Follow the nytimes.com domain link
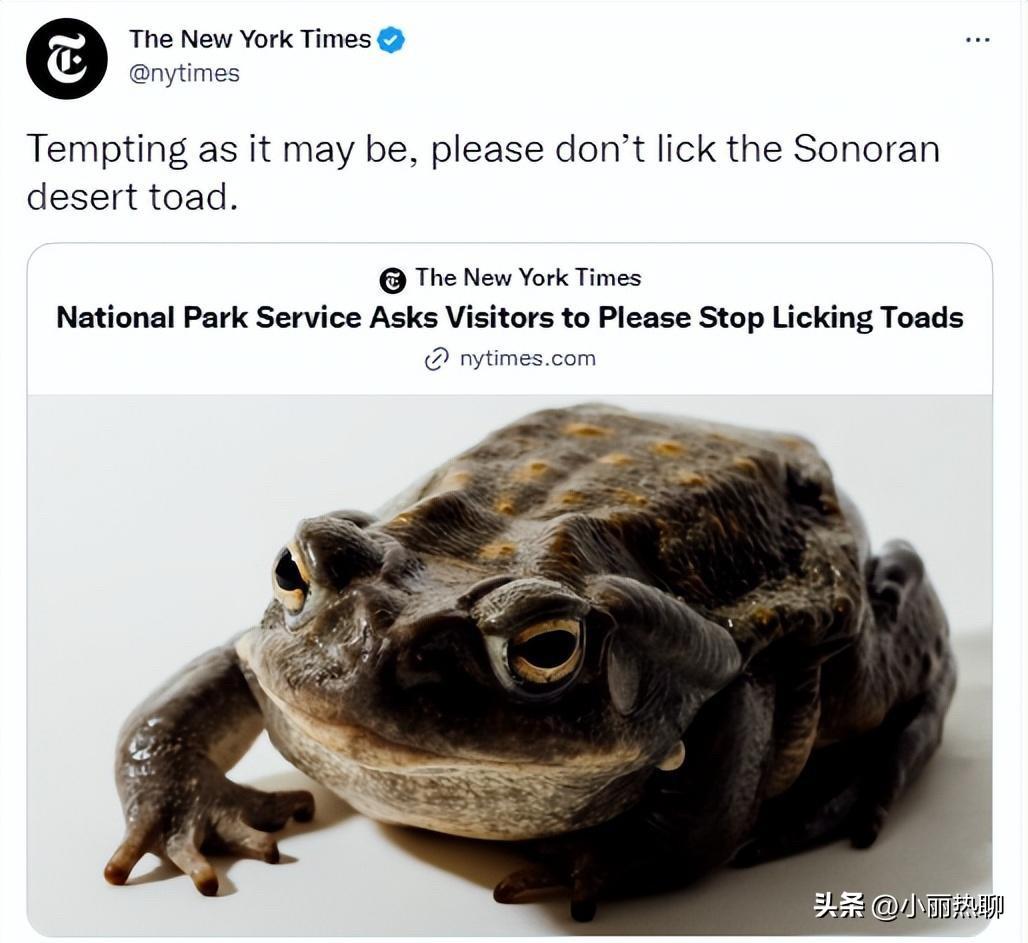 click(x=528, y=359)
